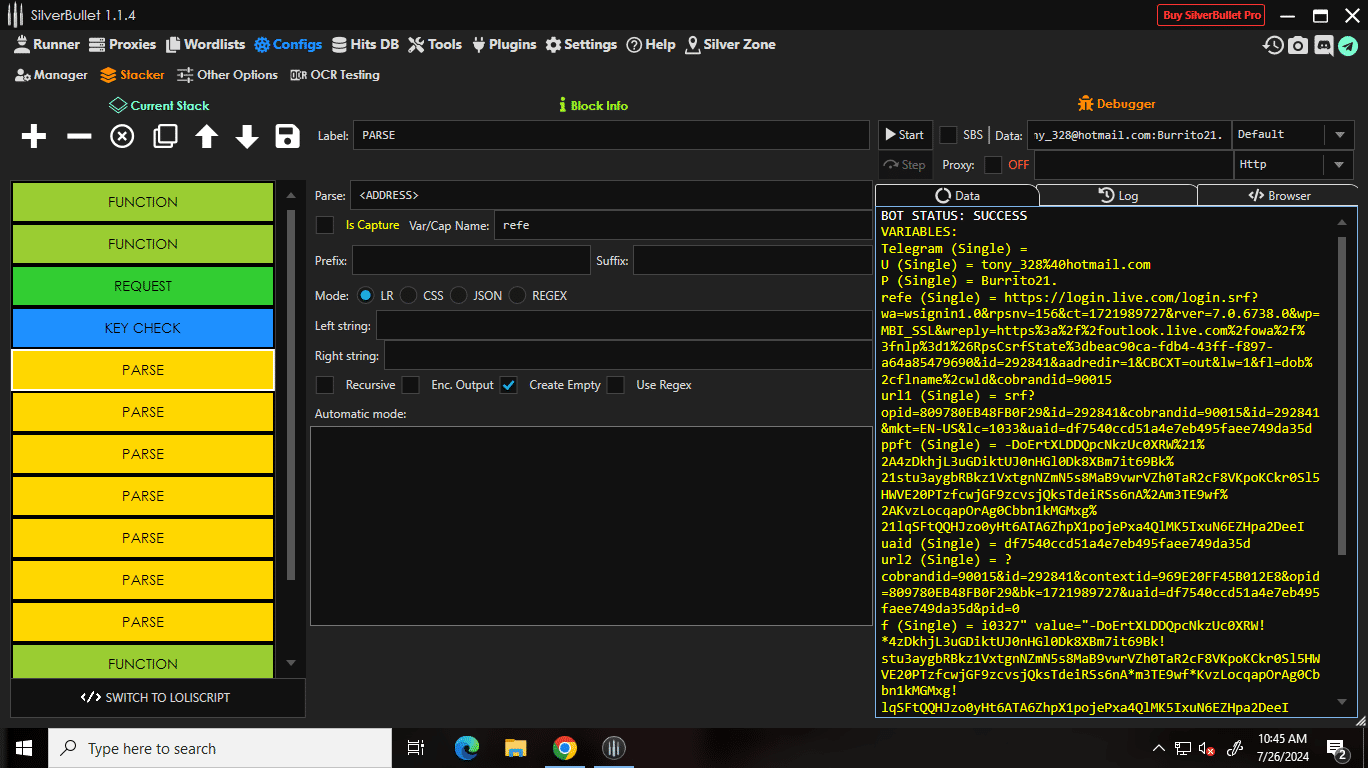Image resolution: width=1368 pixels, height=768 pixels.
Task: Open the Tools section
Action: tap(435, 44)
